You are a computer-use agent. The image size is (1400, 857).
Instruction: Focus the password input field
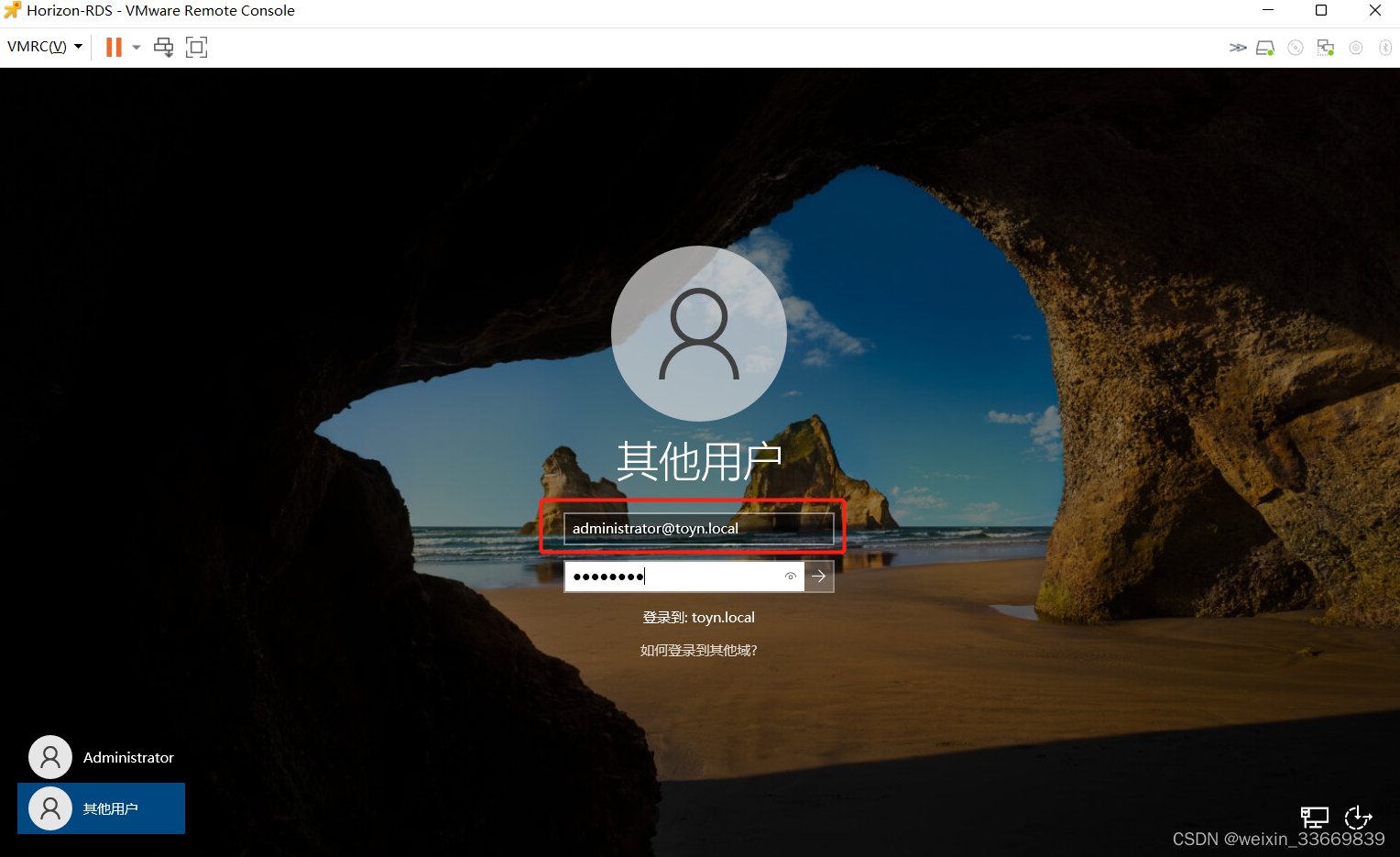(684, 577)
